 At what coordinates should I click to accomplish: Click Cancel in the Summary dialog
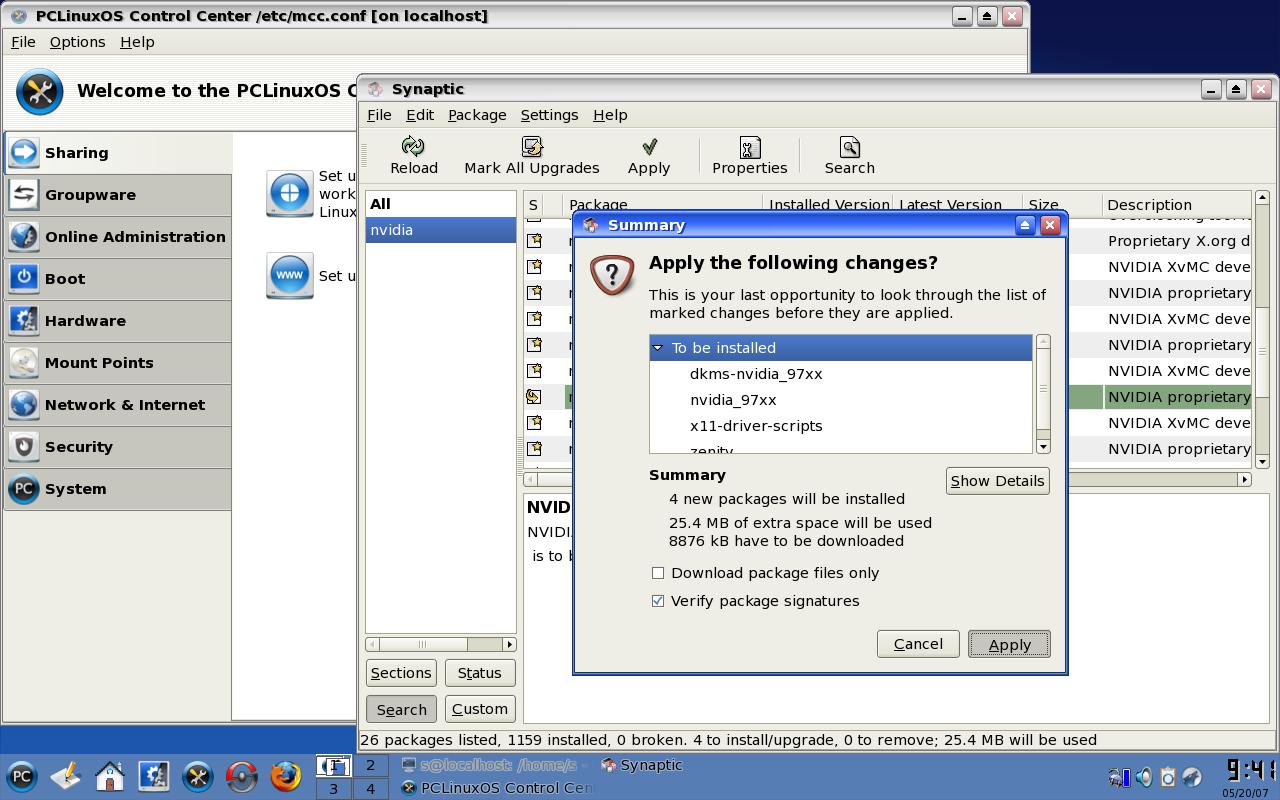(918, 644)
